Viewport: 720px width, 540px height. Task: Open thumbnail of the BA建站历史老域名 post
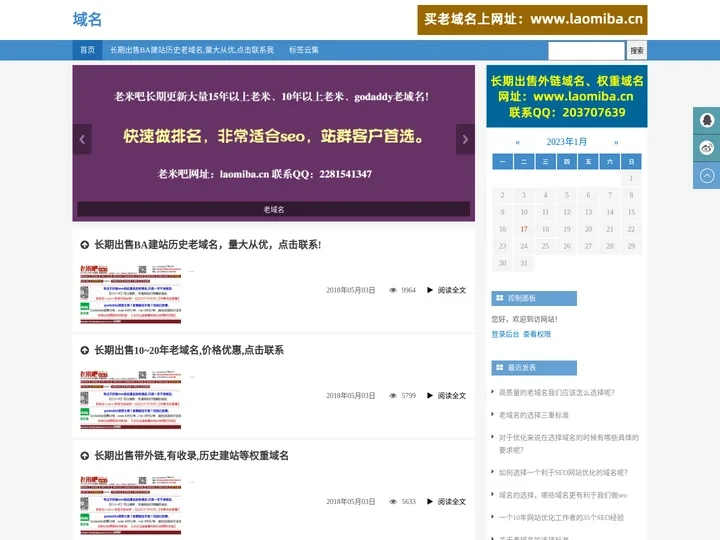[131, 294]
